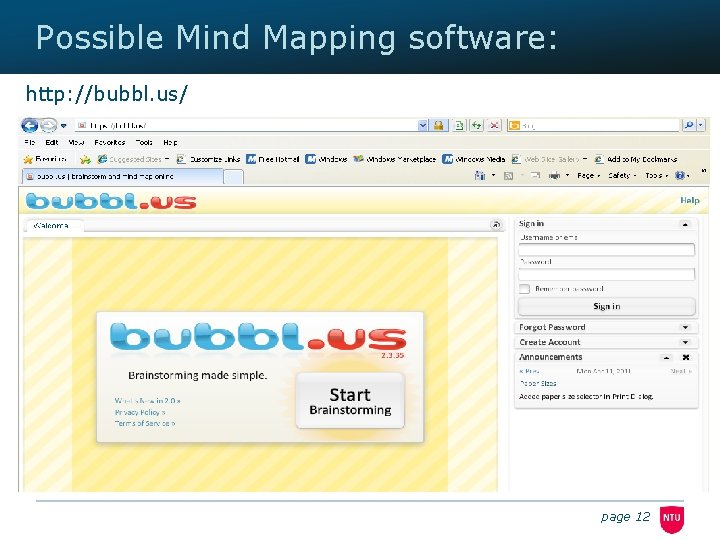Click the browser Back arrow button

[x=30, y=125]
